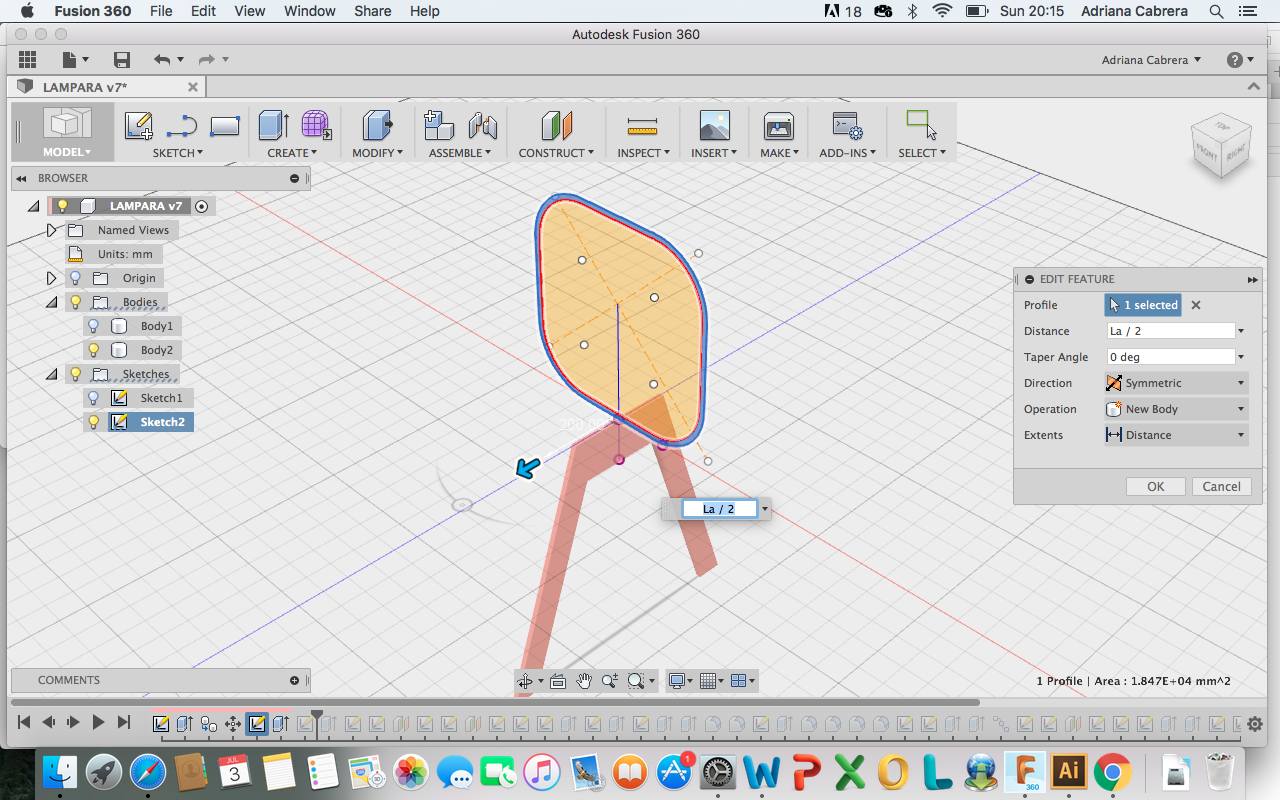Activate LAMPARA v7 component radio button
This screenshot has height=800, width=1280.
point(202,206)
